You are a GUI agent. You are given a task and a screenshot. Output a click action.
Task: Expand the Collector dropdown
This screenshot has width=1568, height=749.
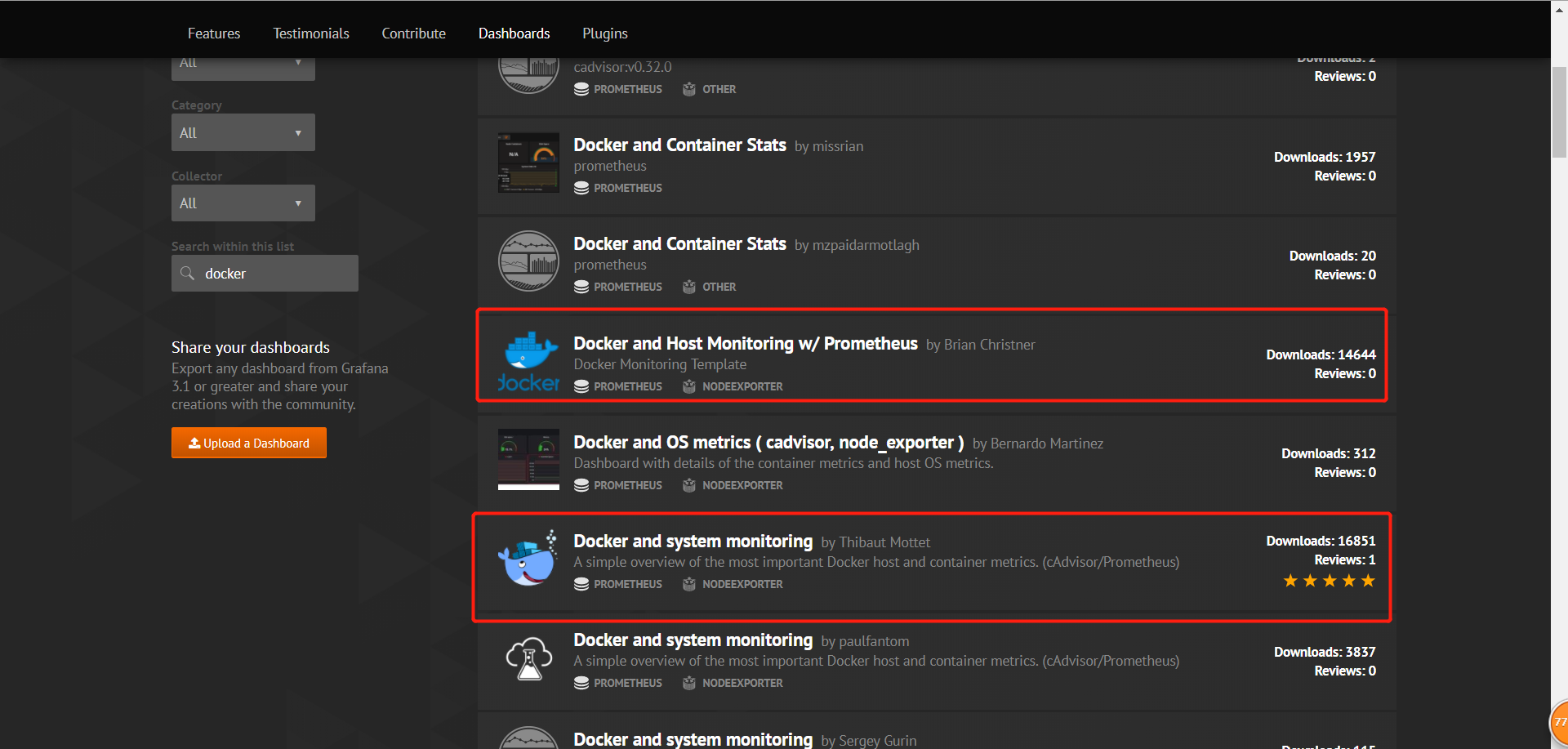pos(243,203)
